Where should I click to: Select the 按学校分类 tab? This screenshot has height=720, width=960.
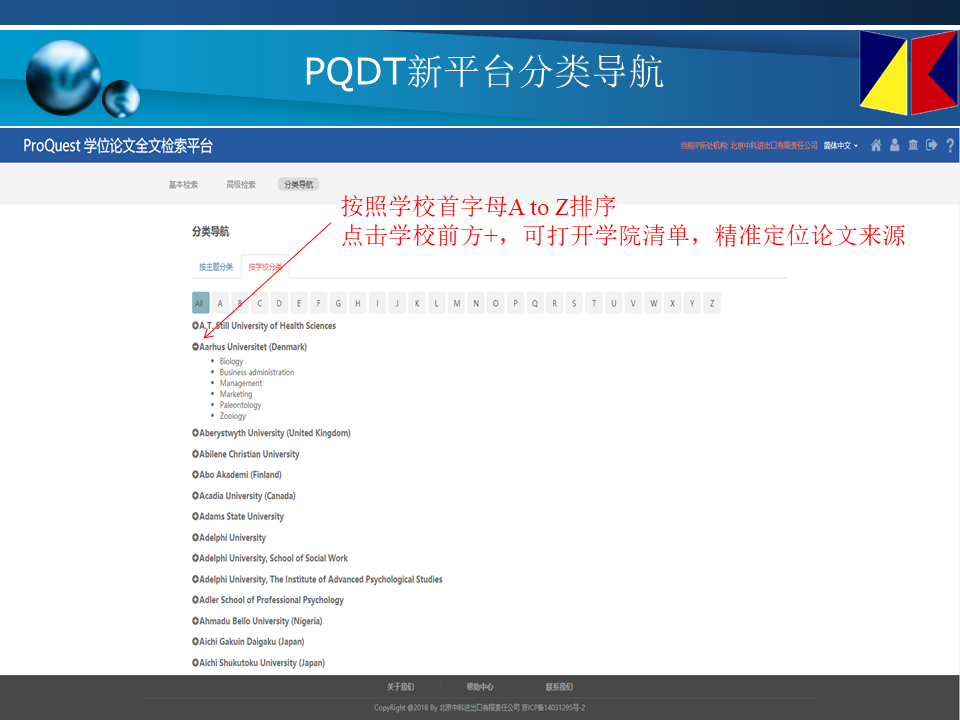pyautogui.click(x=265, y=267)
